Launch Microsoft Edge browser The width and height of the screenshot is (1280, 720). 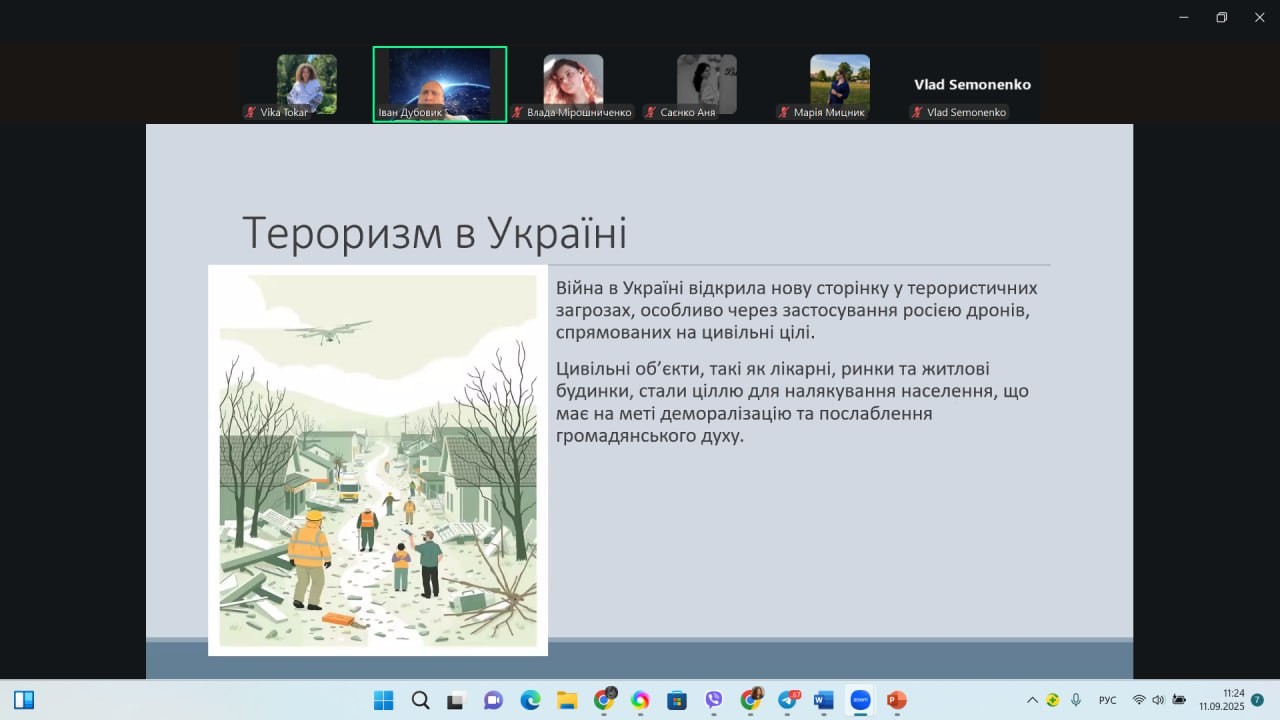tap(530, 700)
